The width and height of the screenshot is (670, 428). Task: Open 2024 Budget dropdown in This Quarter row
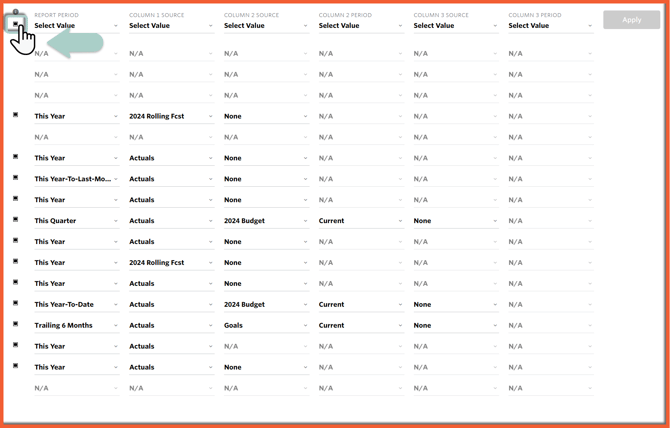(266, 221)
